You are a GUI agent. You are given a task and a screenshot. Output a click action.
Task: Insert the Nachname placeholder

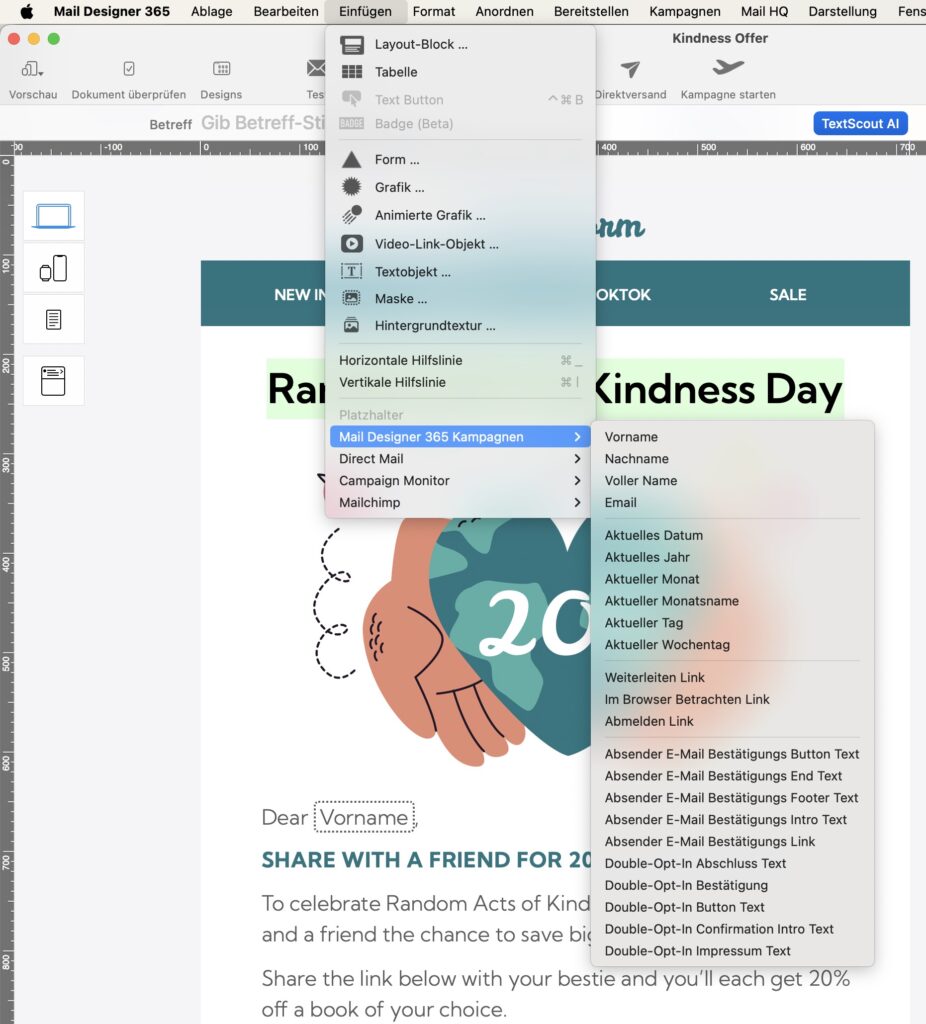coord(732,459)
